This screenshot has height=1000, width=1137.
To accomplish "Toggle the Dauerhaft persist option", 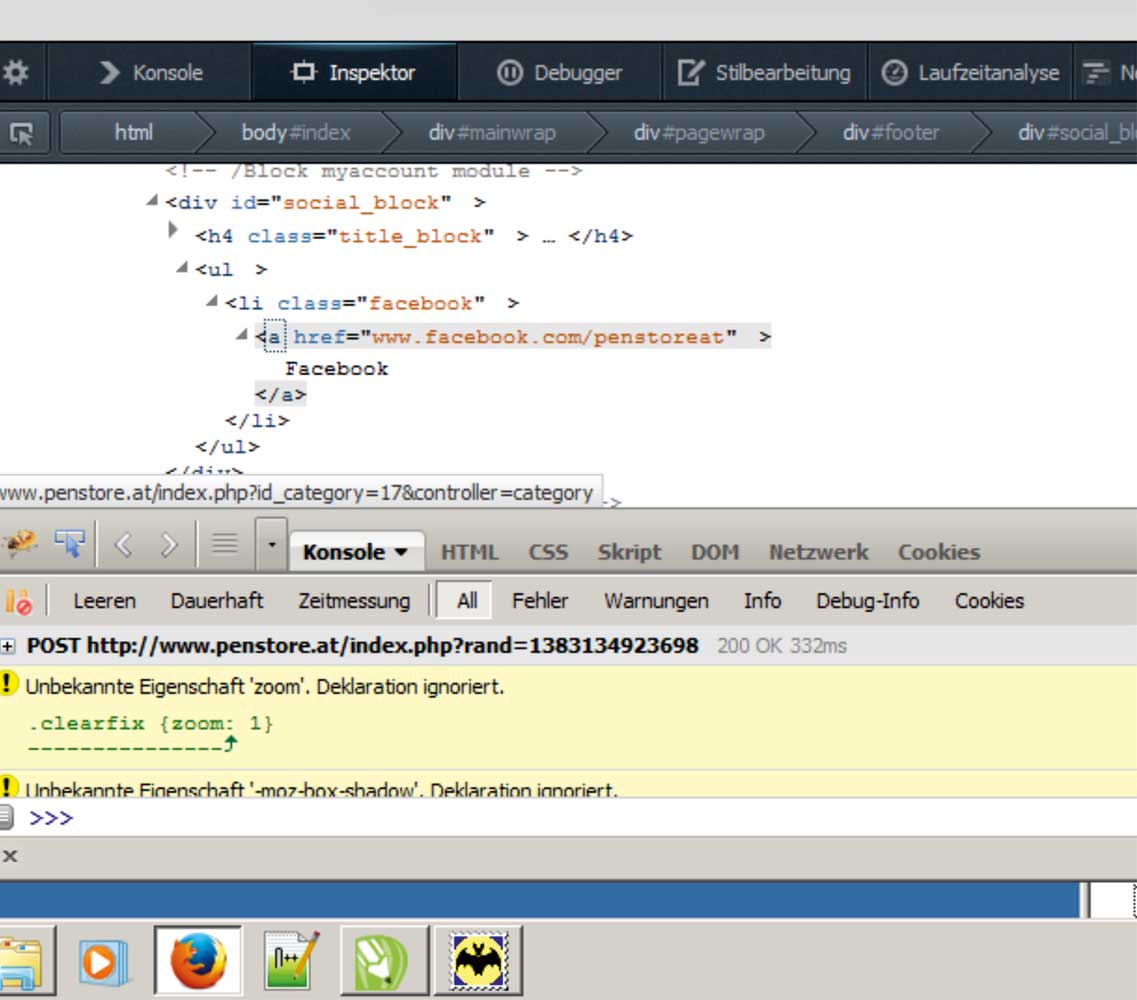I will click(216, 601).
